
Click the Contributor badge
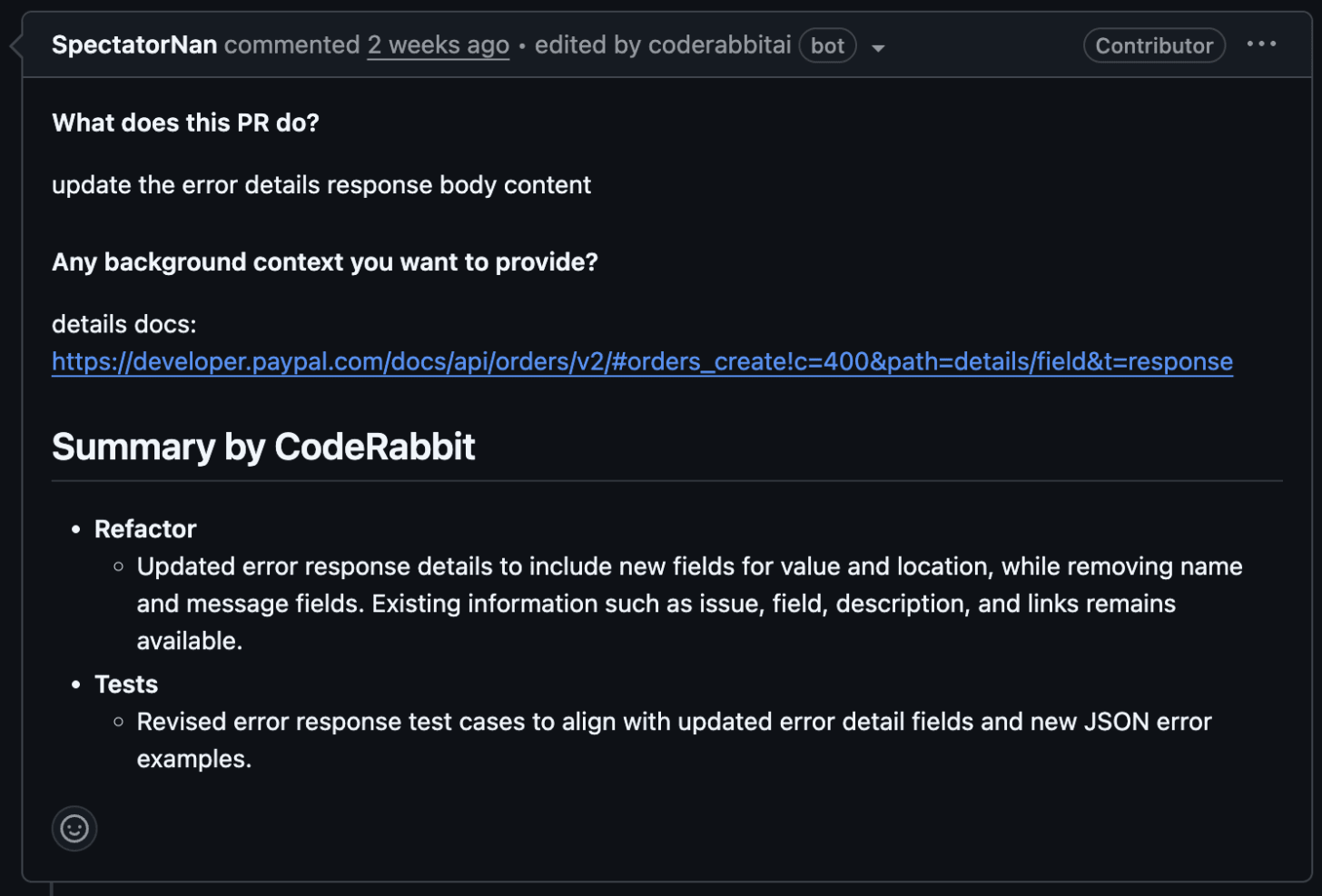click(x=1153, y=45)
